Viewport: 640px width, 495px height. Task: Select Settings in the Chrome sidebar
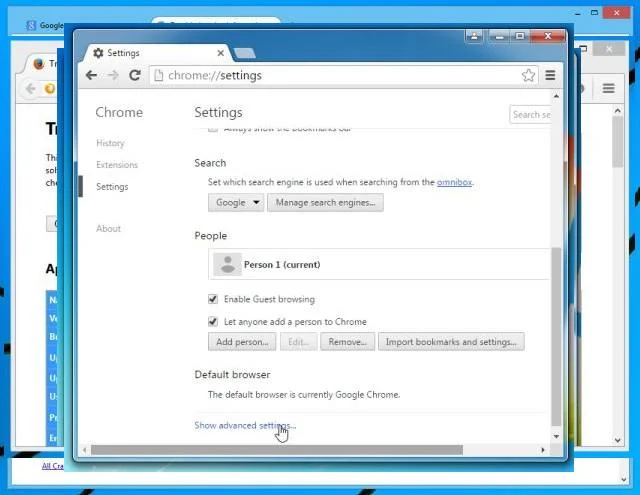(112, 186)
